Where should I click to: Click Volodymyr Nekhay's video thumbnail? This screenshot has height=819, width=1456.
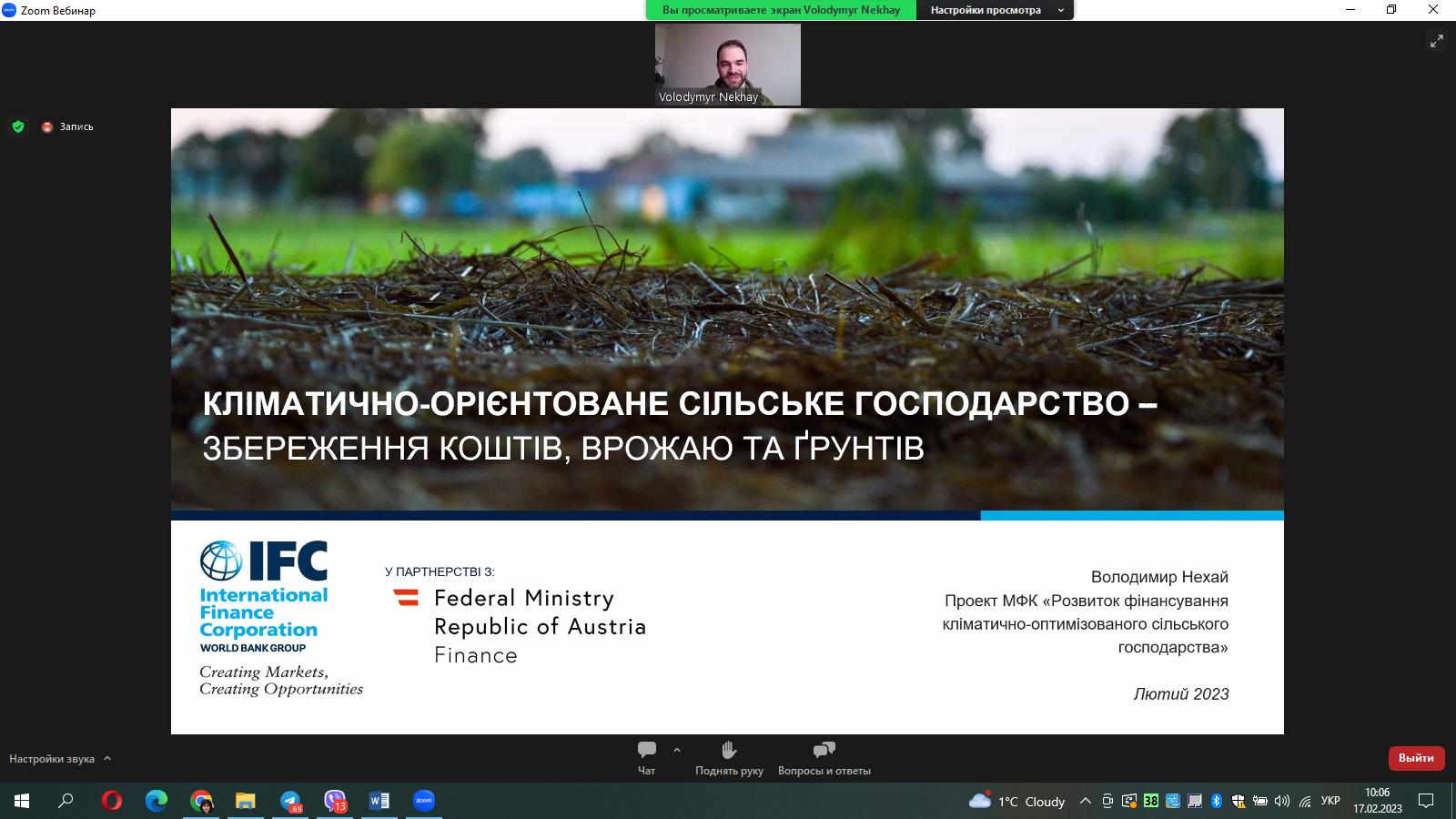click(727, 64)
